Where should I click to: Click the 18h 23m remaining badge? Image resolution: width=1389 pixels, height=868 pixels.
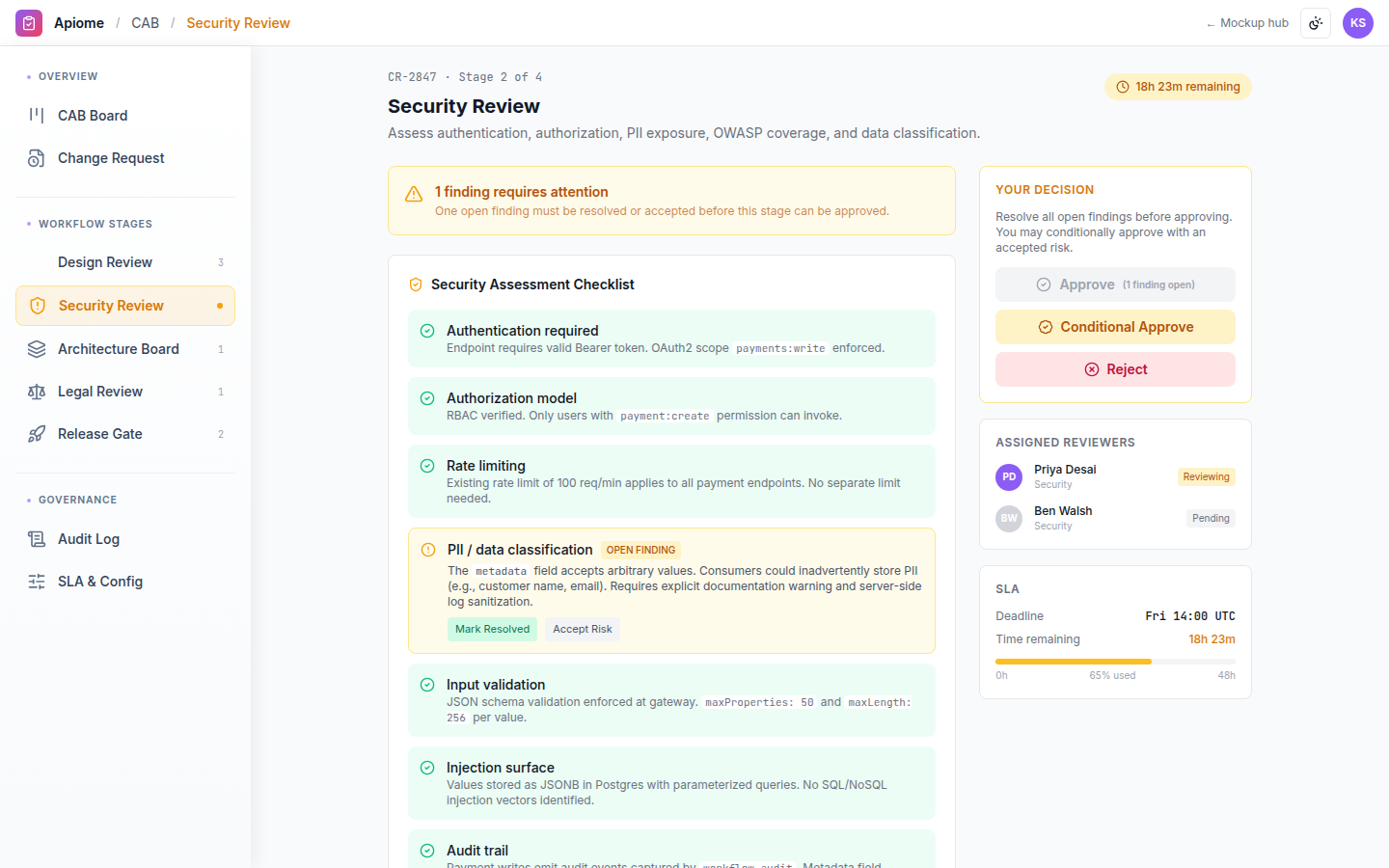point(1178,87)
